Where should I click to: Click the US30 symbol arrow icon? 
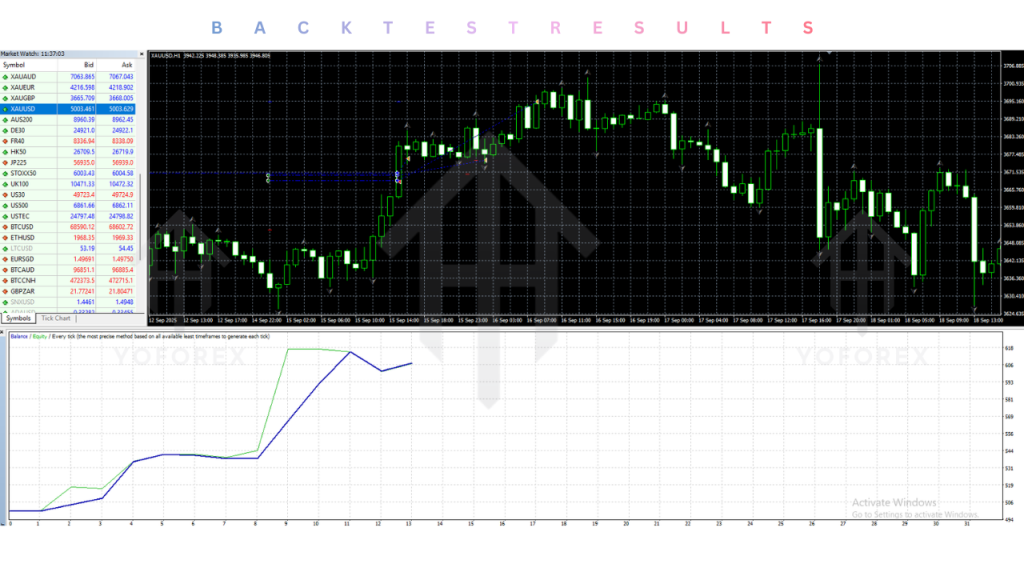6,194
